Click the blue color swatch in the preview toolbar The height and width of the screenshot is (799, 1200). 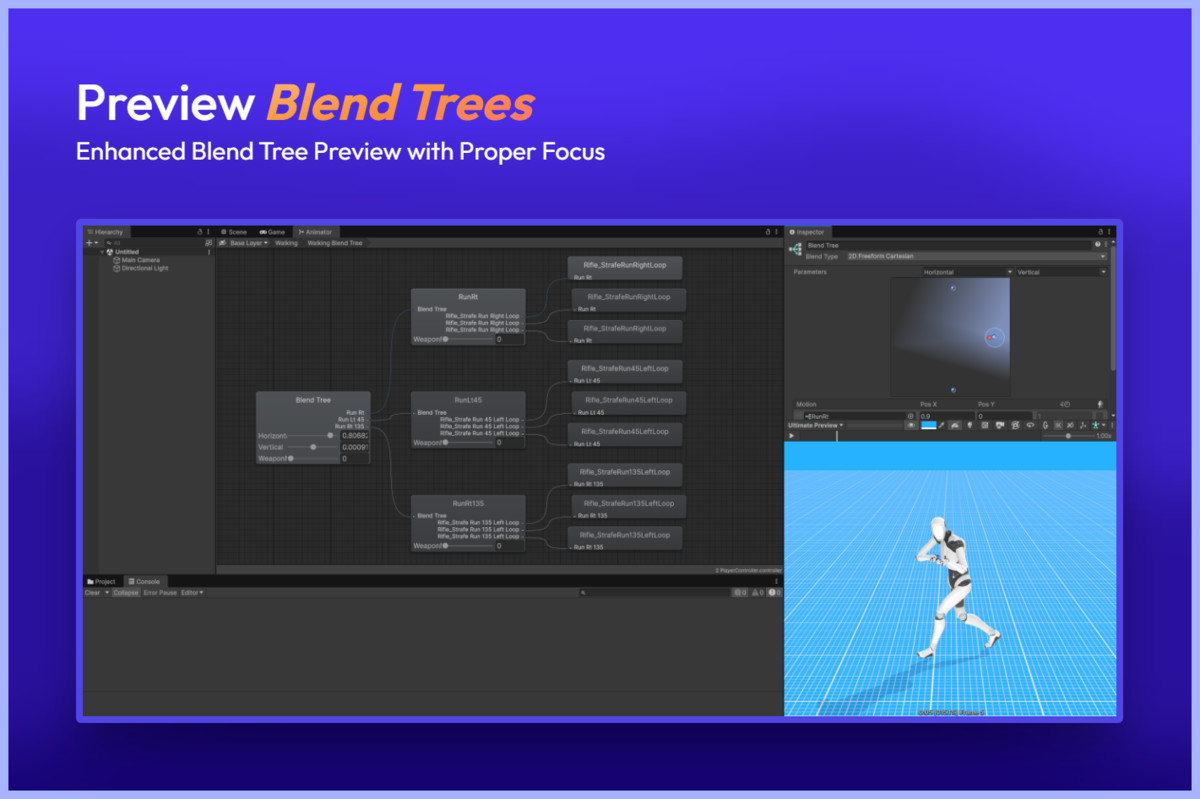click(928, 424)
